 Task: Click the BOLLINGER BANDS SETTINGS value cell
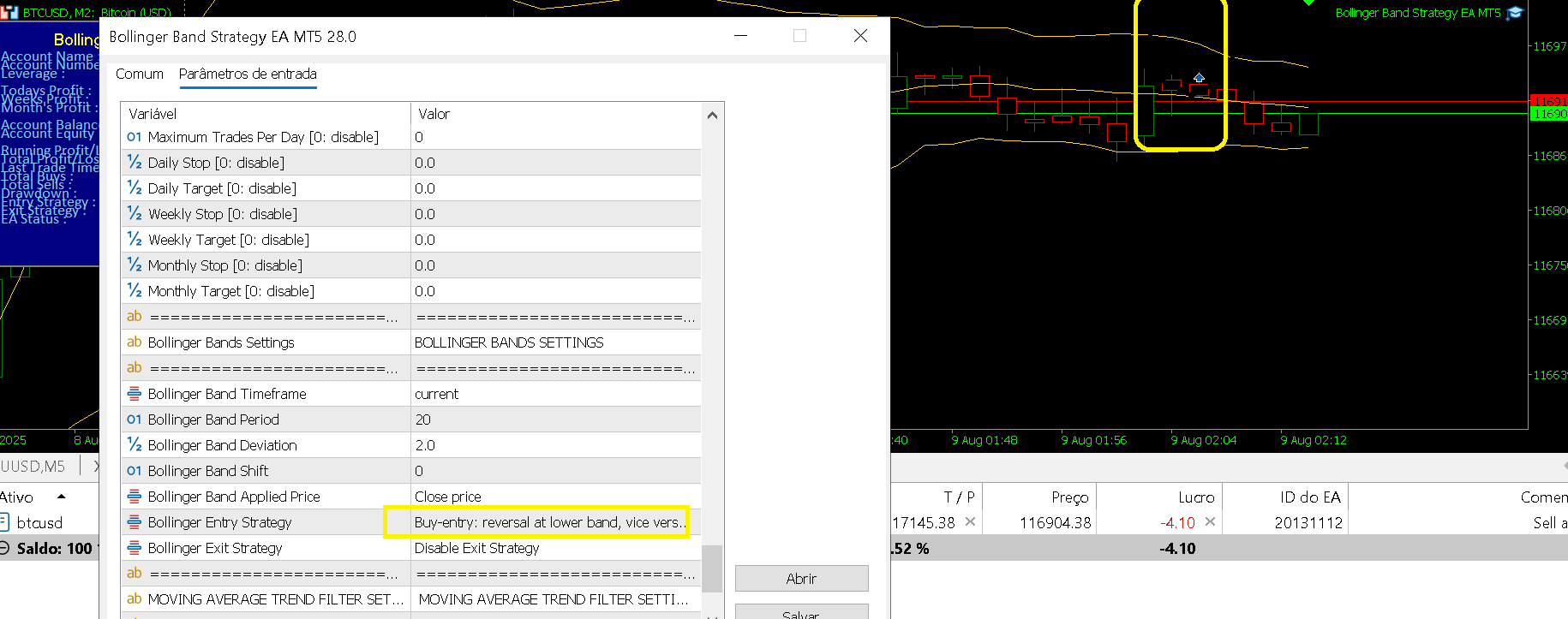click(556, 342)
